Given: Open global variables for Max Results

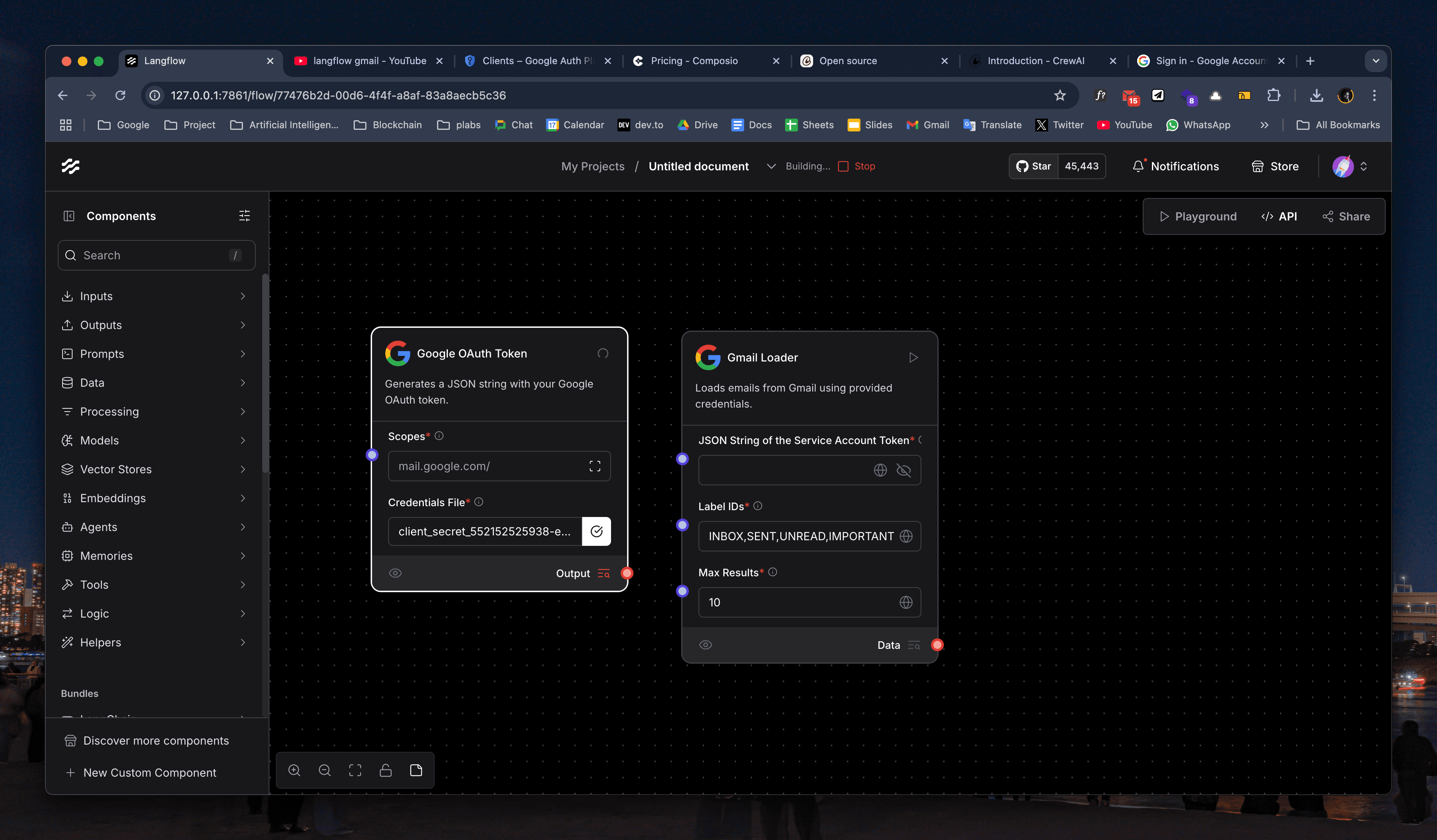Looking at the screenshot, I should point(906,602).
